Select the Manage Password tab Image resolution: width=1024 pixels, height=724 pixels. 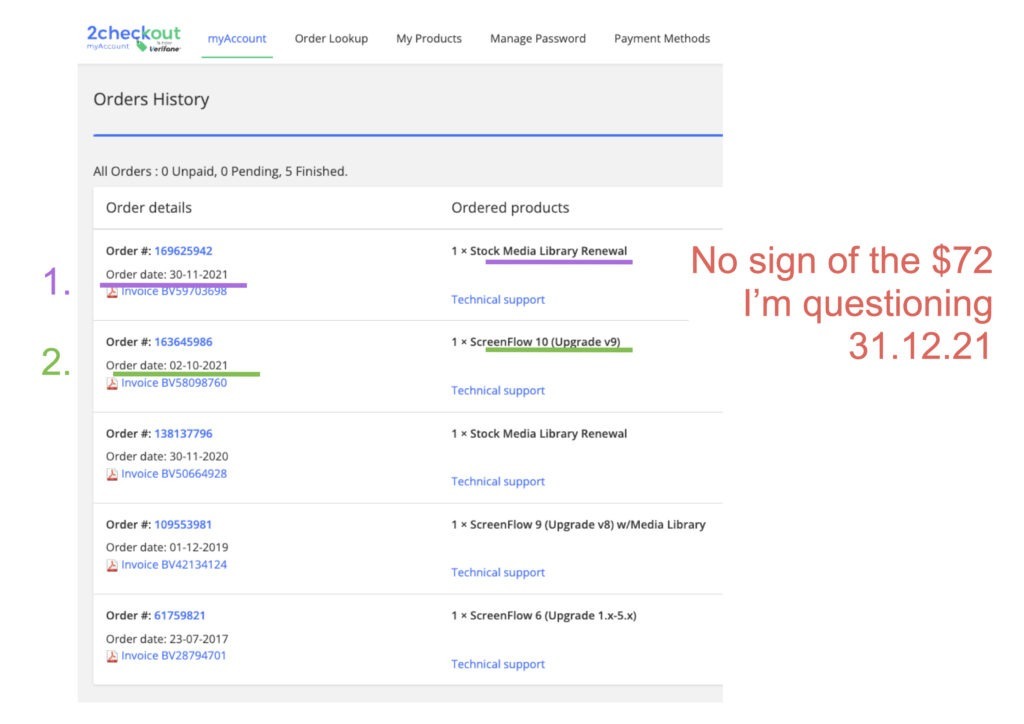tap(537, 39)
